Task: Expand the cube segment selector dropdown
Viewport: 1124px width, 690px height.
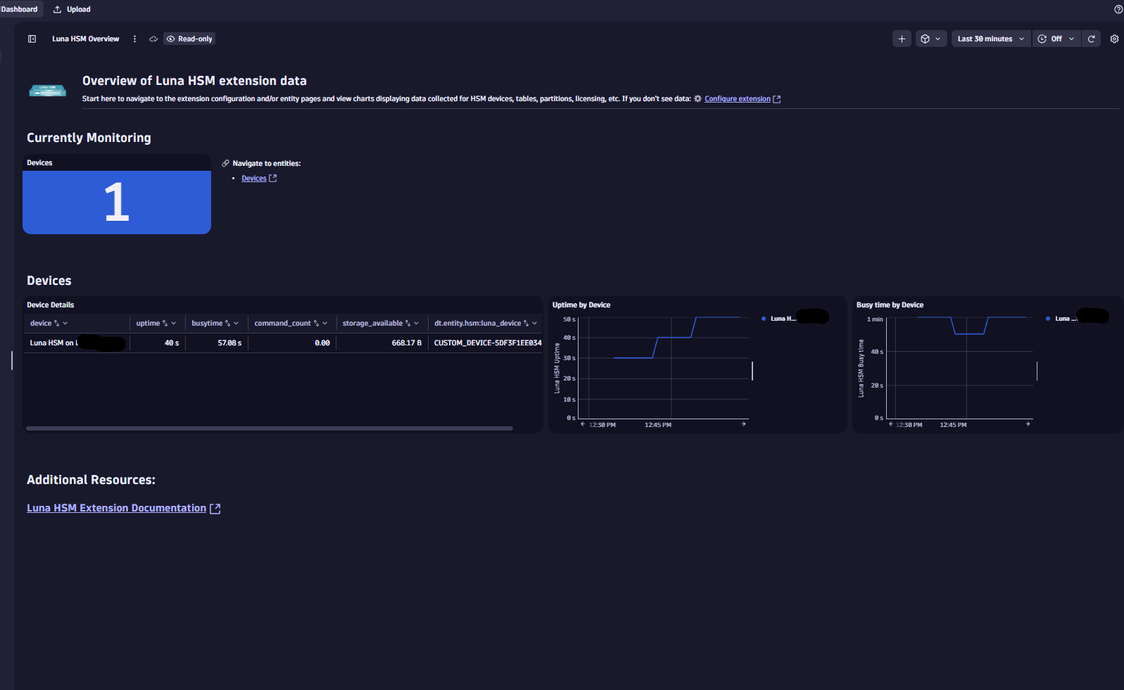Action: click(930, 39)
